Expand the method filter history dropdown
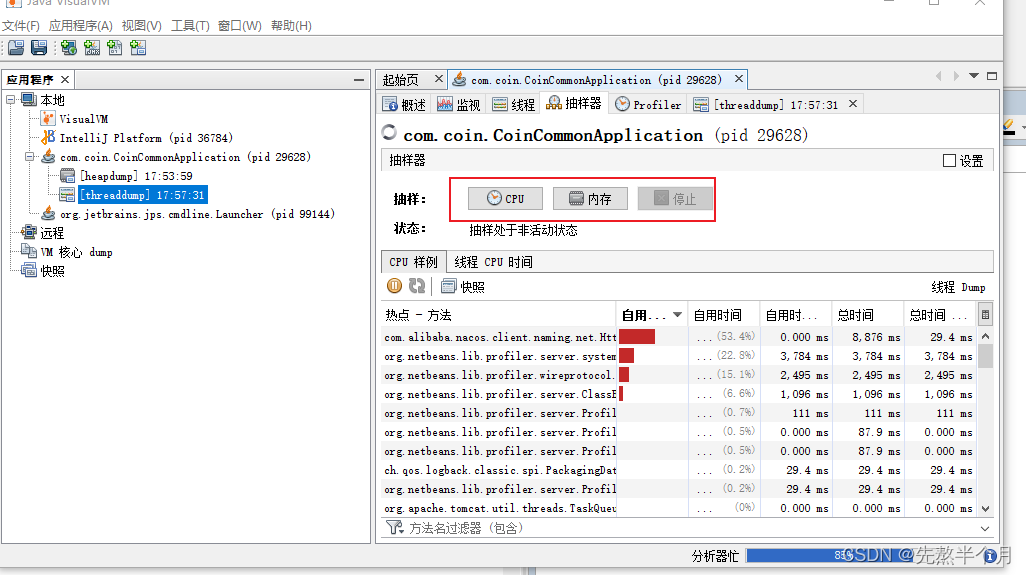This screenshot has height=575, width=1026. pos(985,529)
